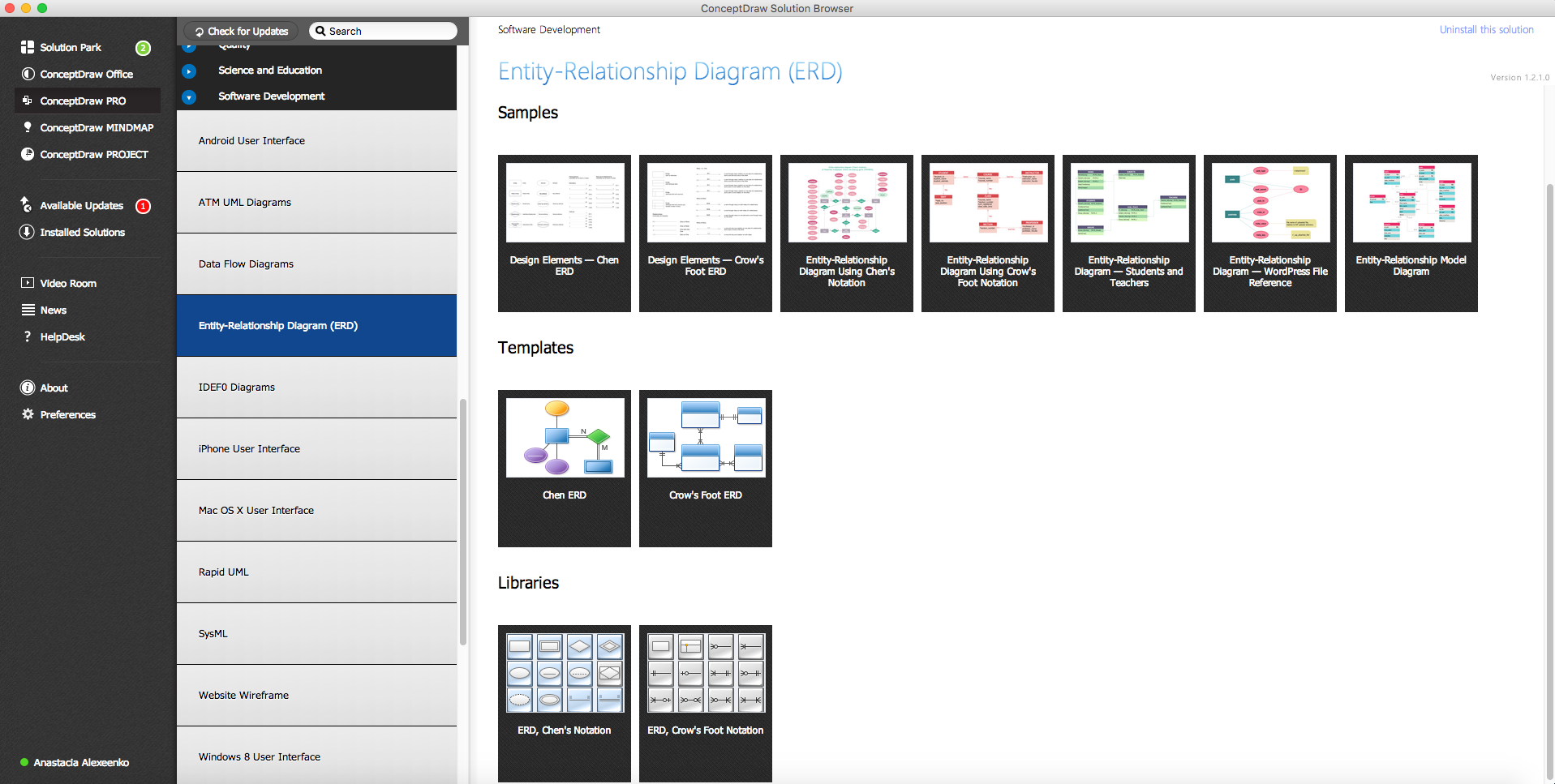Click the Solution Park icon
This screenshot has width=1555, height=784.
pyautogui.click(x=28, y=47)
